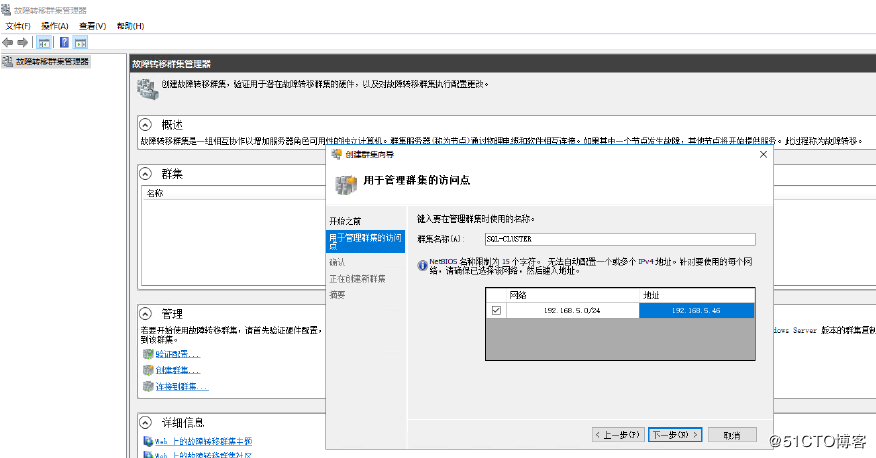
Task: Click the show/hide console tree toolbar icon
Action: coord(44,42)
